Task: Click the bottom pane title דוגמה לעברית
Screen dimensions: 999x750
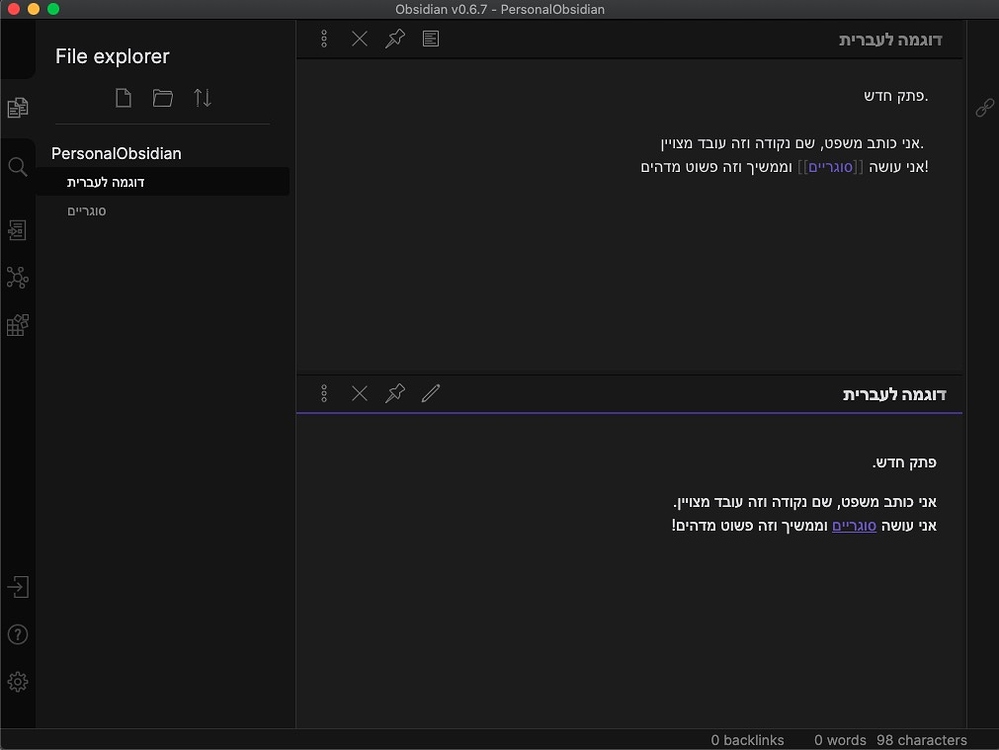Action: pyautogui.click(x=894, y=394)
